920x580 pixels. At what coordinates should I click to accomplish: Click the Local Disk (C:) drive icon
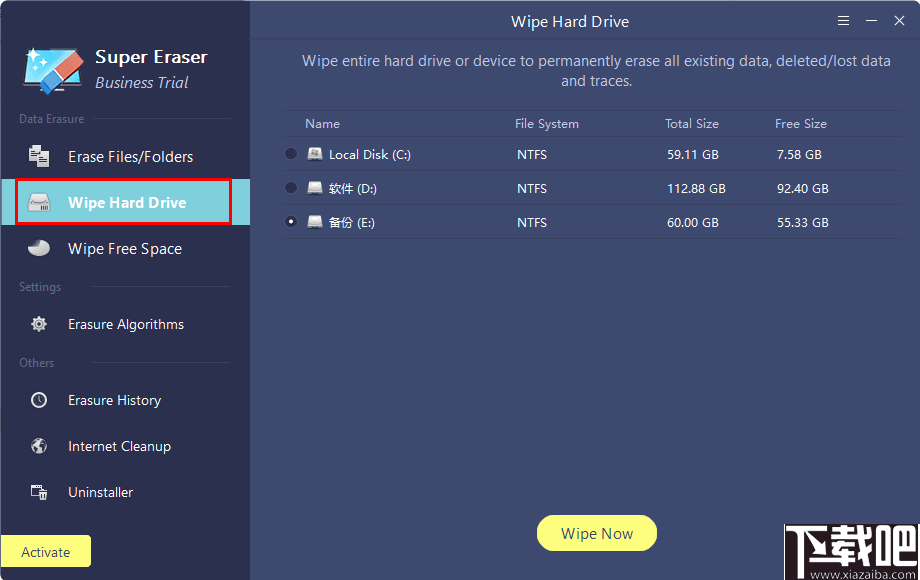(x=315, y=154)
